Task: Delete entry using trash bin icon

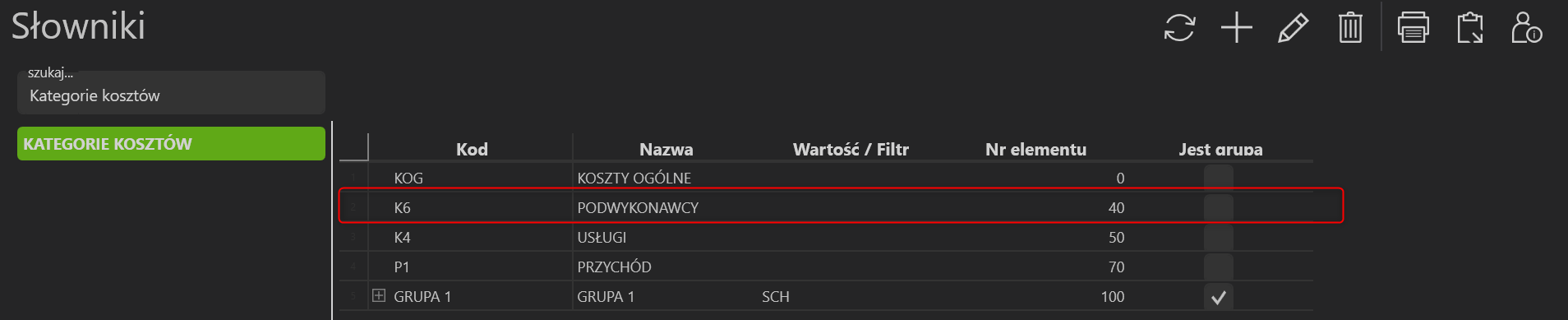Action: 1350,28
